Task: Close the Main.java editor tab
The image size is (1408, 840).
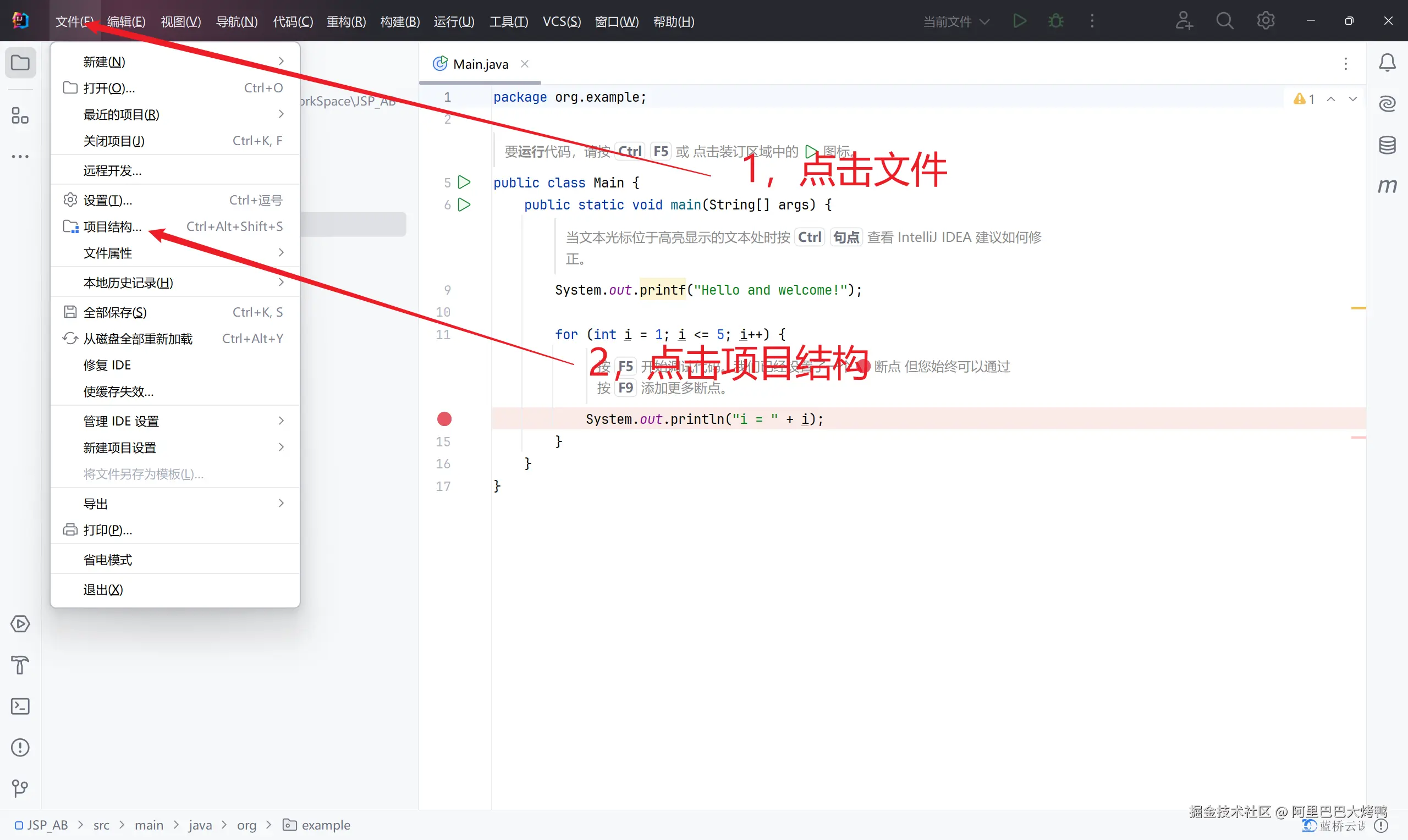Action: coord(525,64)
